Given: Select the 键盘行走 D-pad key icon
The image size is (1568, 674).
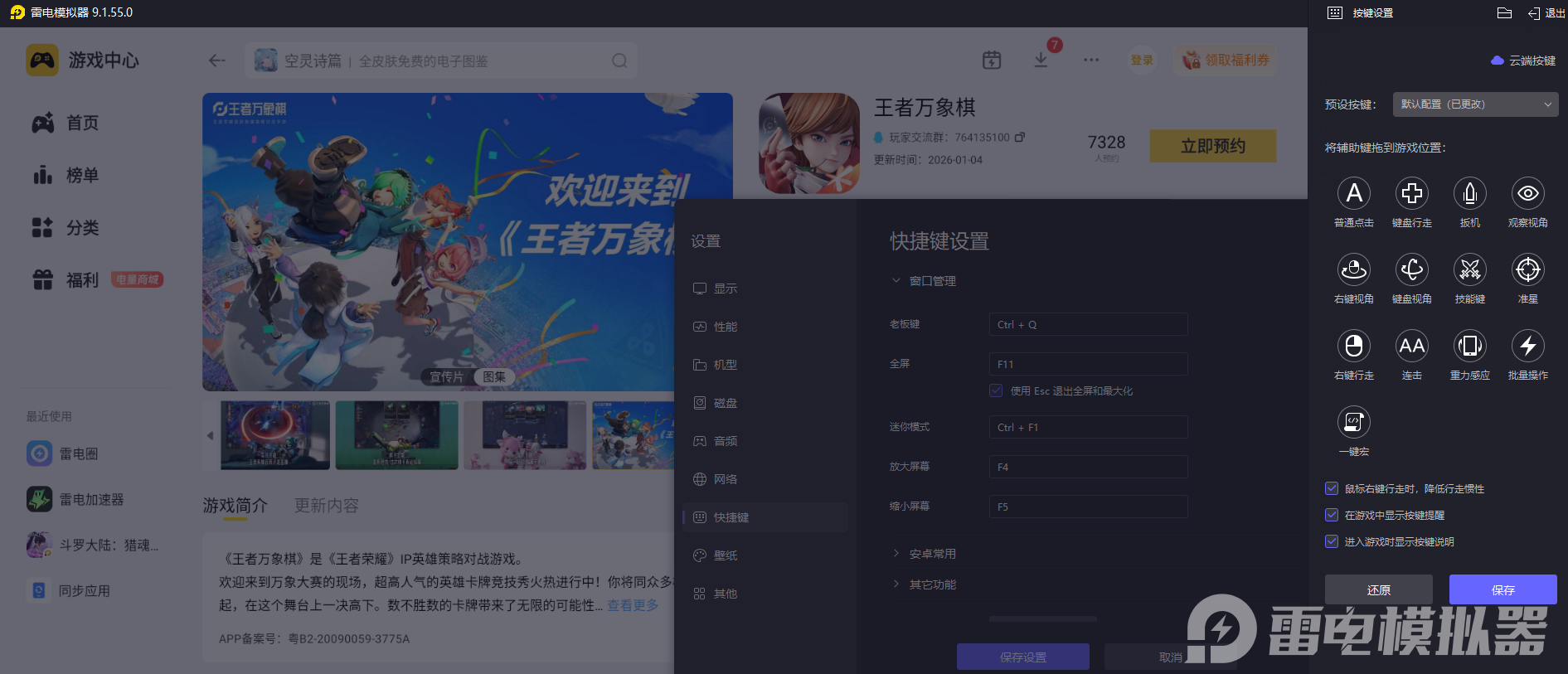Looking at the screenshot, I should pyautogui.click(x=1412, y=193).
